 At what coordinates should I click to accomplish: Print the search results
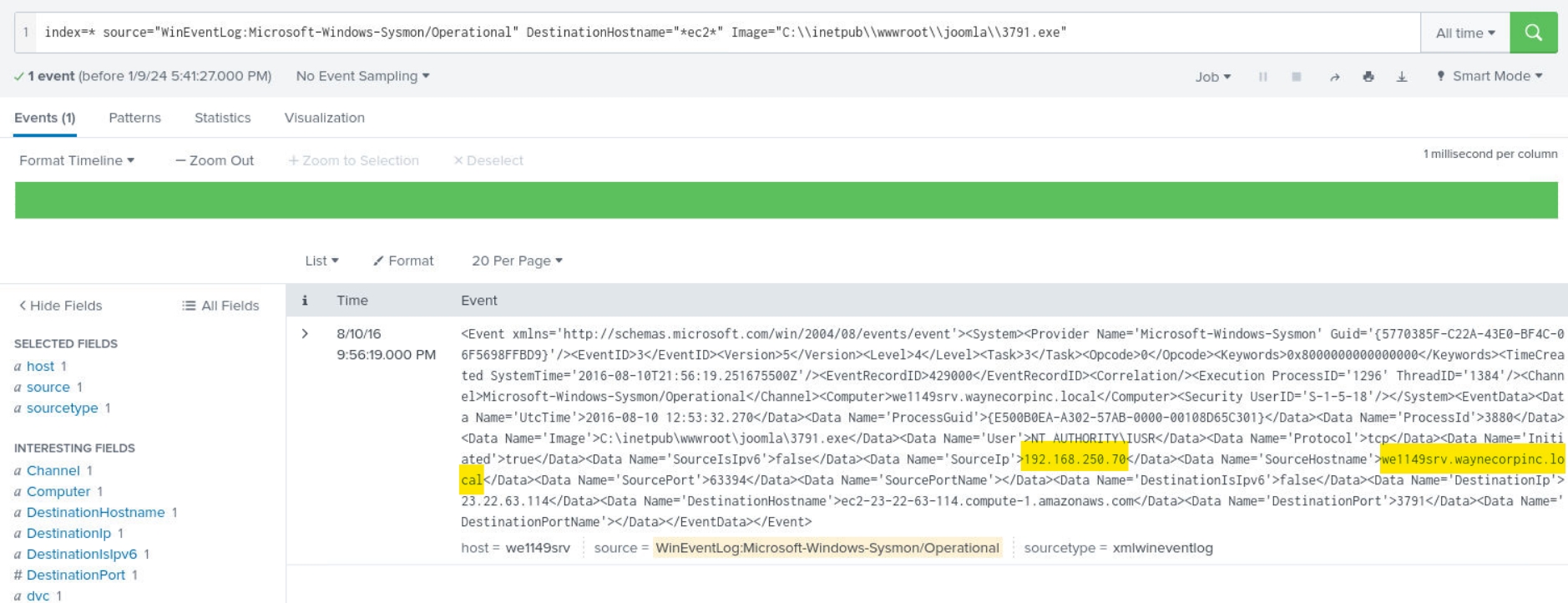[x=1368, y=77]
